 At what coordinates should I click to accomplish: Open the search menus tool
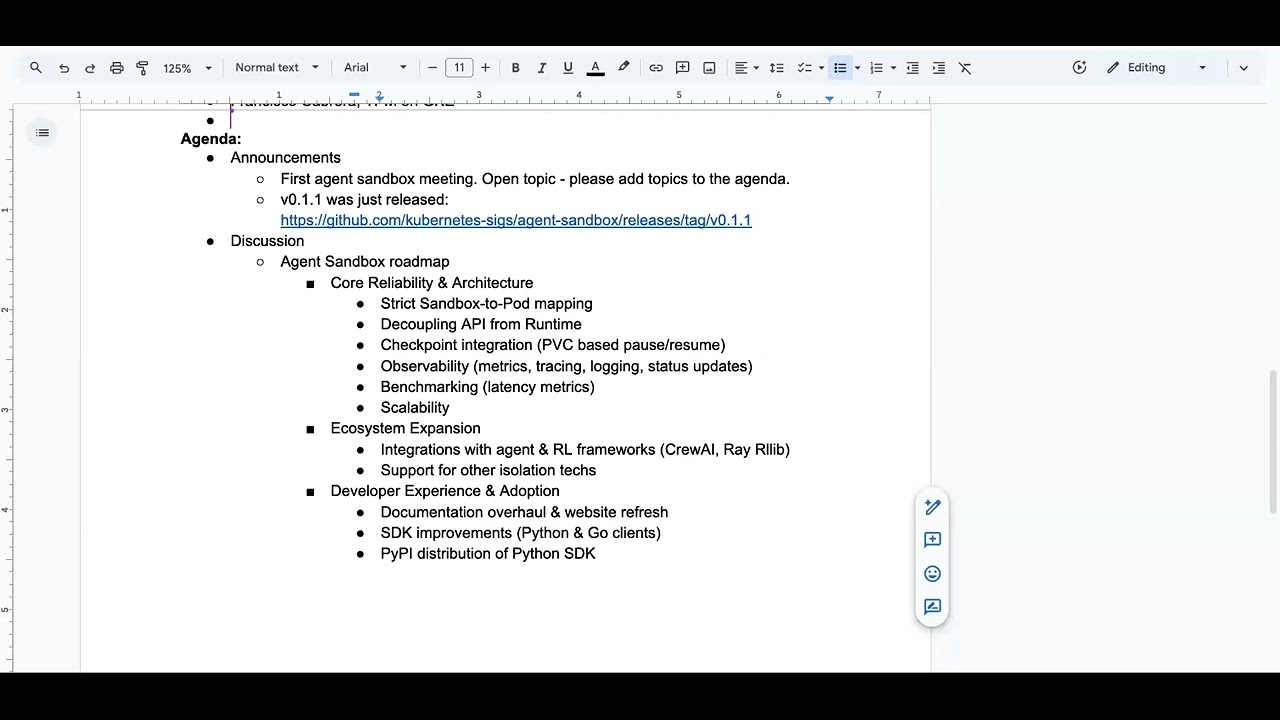[x=36, y=68]
